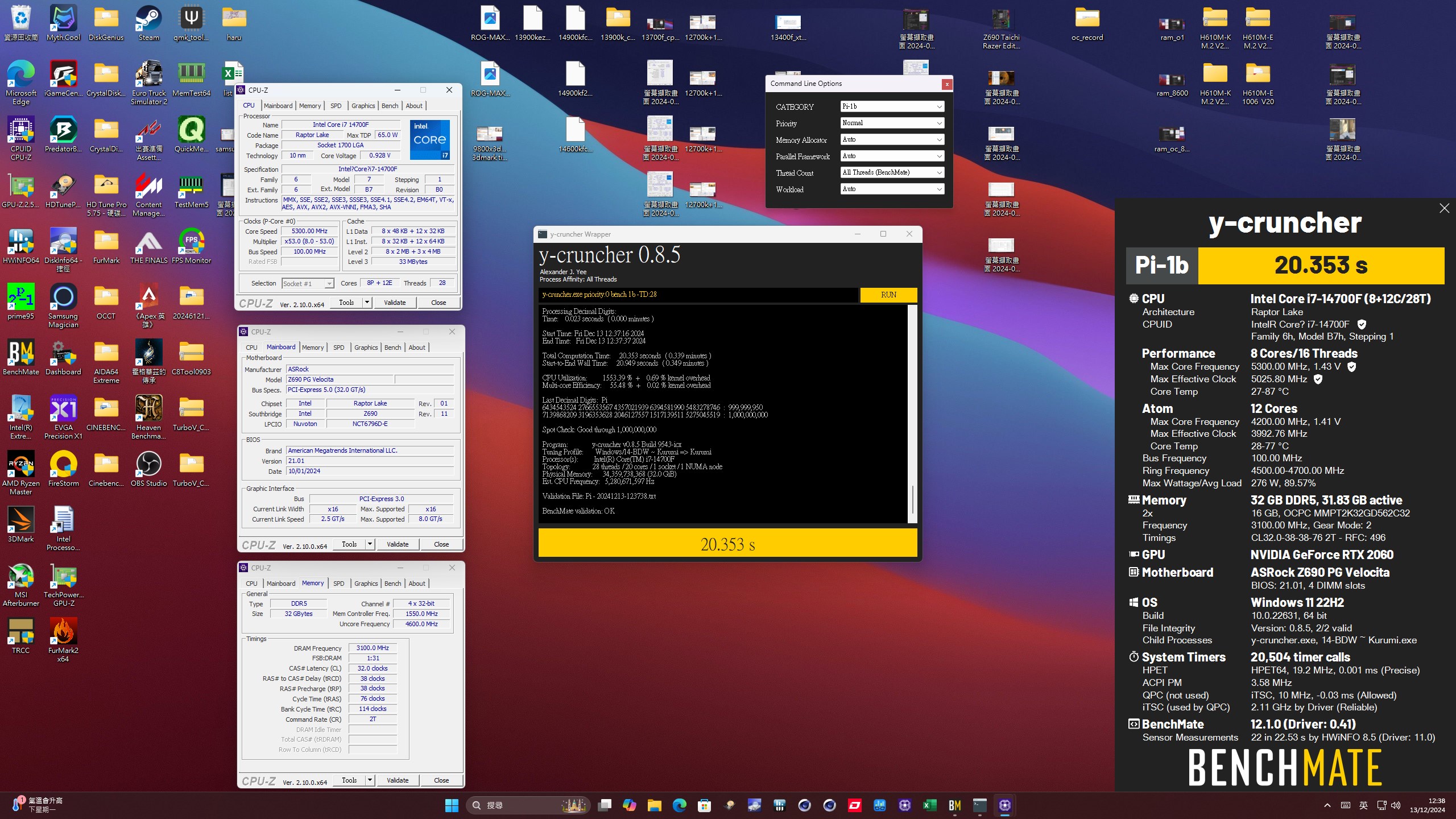This screenshot has width=1456, height=819.
Task: Open the MSI Afterburner desktop icon
Action: point(21,584)
